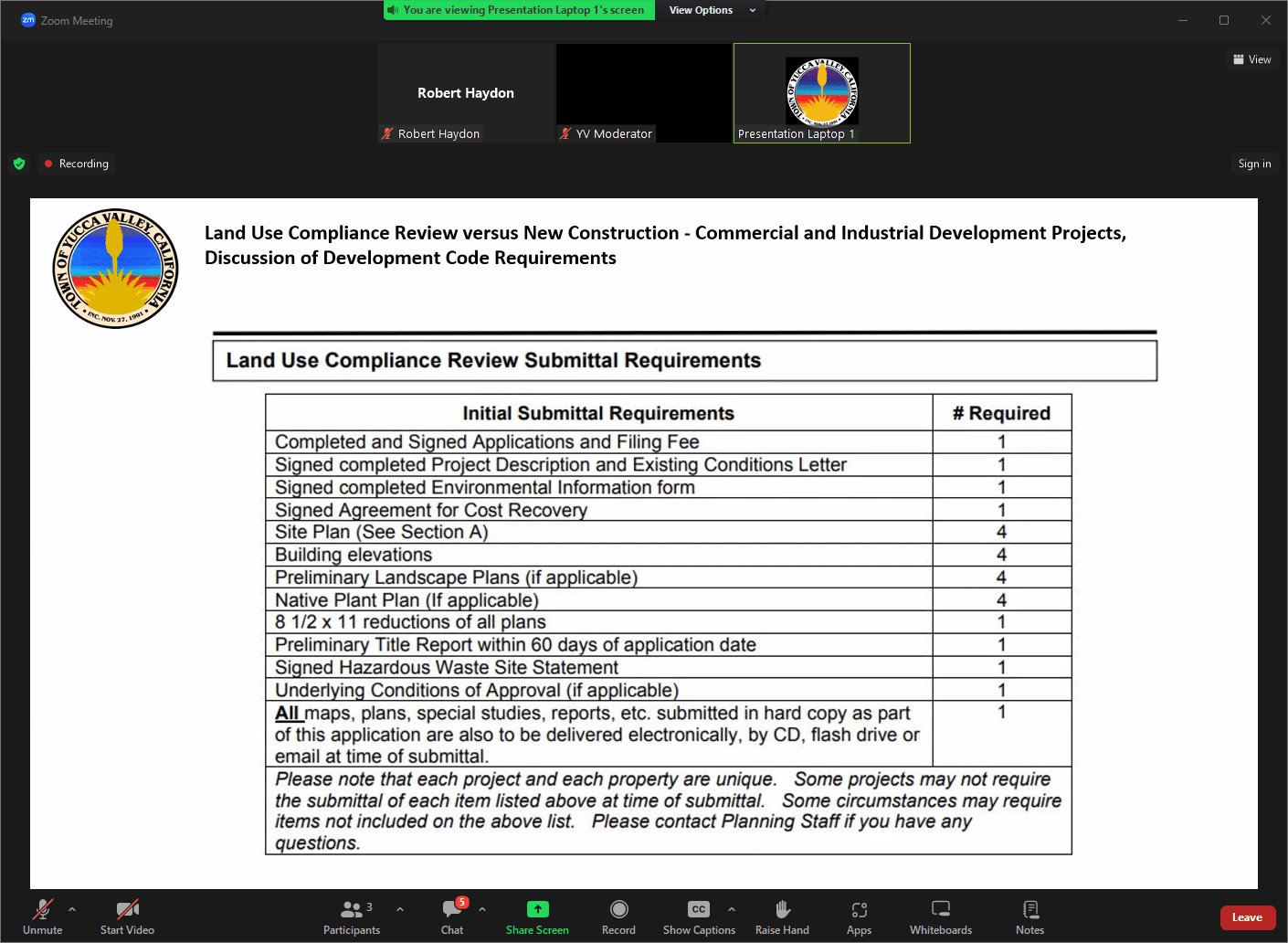Expand chat options arrow
Image resolution: width=1288 pixels, height=943 pixels.
[482, 909]
